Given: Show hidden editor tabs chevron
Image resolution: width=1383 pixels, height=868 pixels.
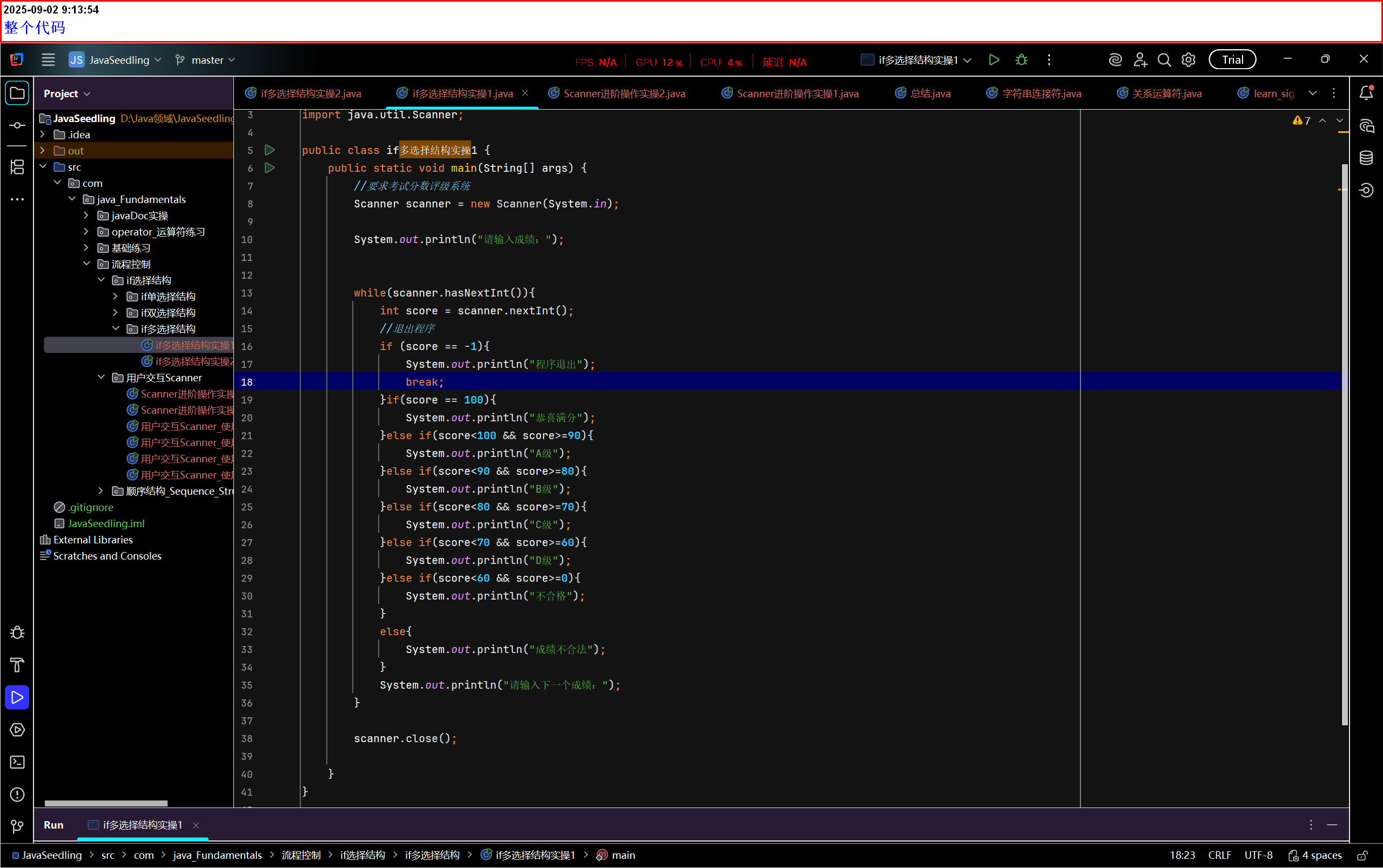Looking at the screenshot, I should (x=1312, y=93).
